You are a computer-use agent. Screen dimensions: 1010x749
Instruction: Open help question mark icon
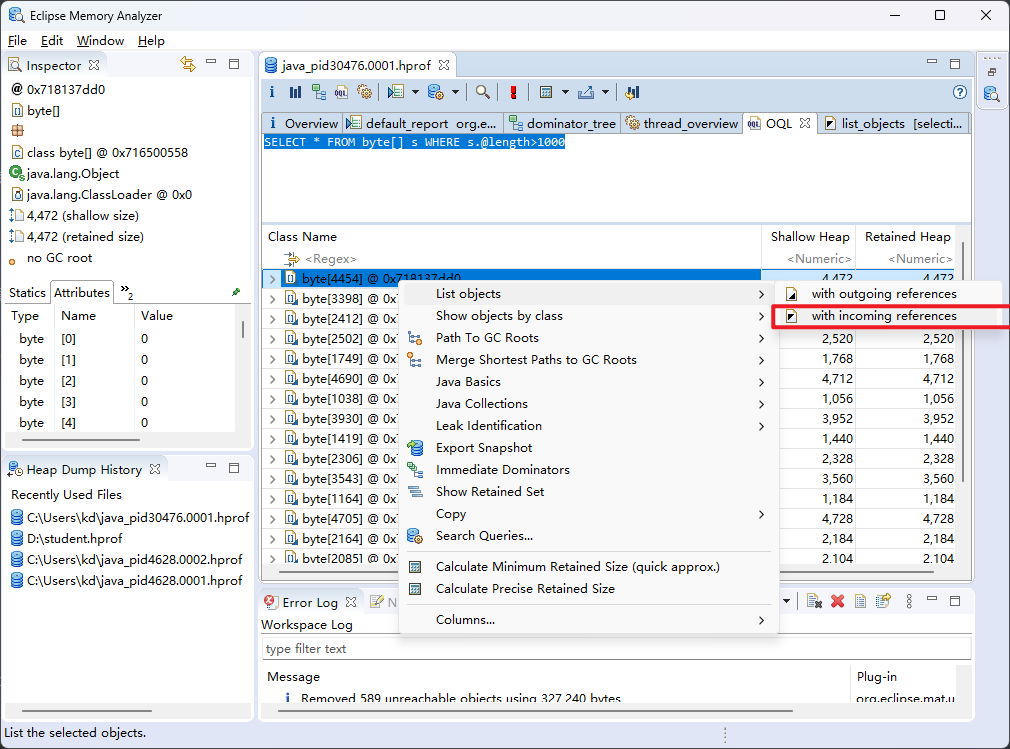pos(960,92)
